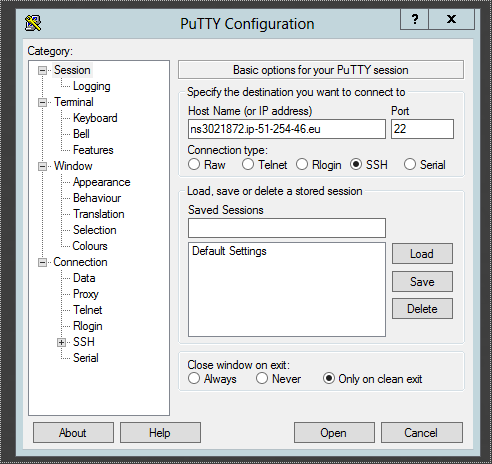Go to Keyboard settings
This screenshot has height=464, width=492.
tap(95, 118)
